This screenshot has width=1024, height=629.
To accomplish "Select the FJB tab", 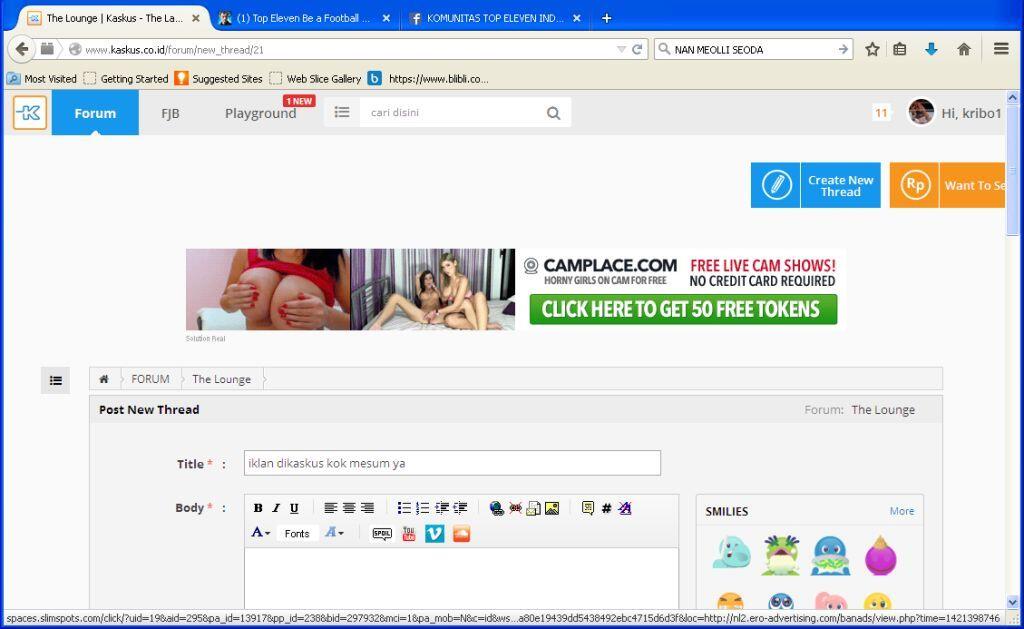I will pyautogui.click(x=170, y=113).
